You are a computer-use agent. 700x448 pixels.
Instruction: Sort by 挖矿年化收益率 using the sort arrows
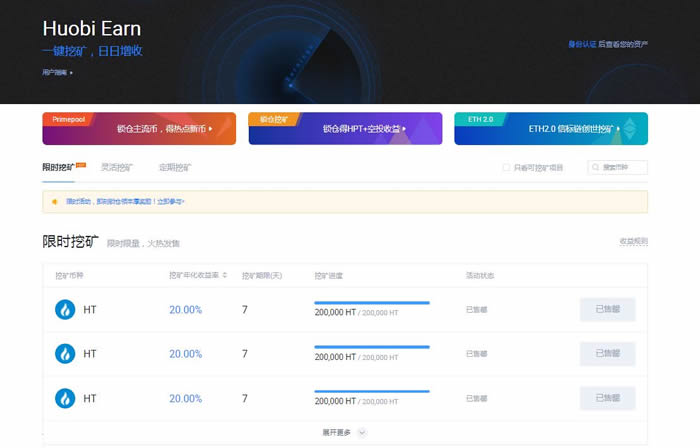click(x=225, y=275)
